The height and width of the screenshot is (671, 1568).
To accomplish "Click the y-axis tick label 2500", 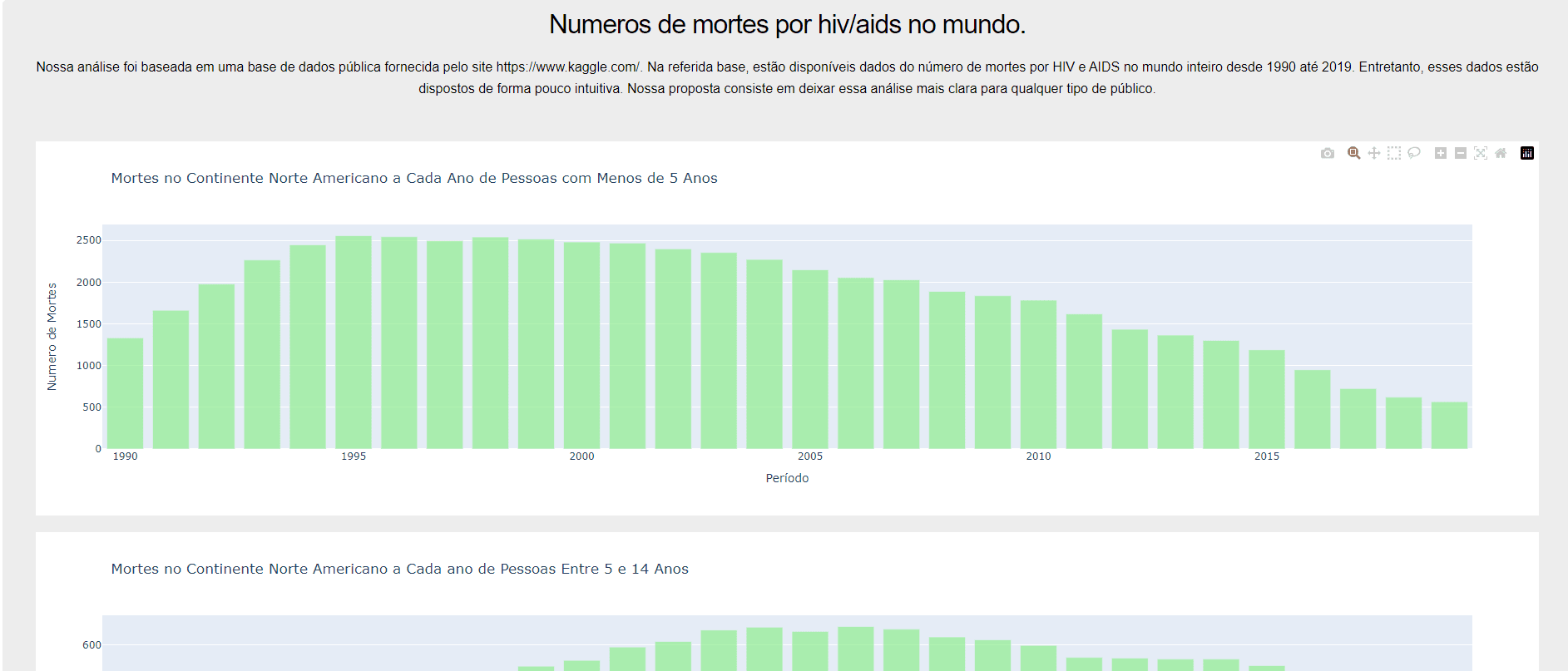I will 89,240.
